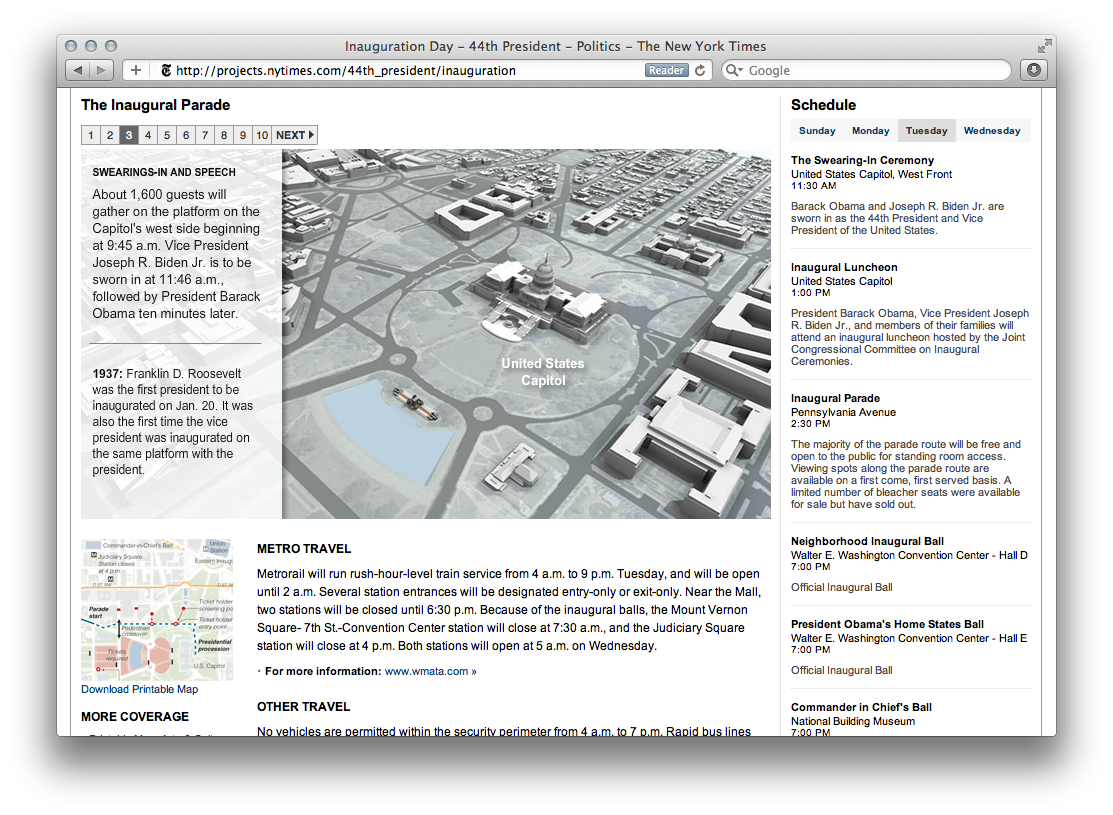Open the www.wmata.com link

coord(427,671)
